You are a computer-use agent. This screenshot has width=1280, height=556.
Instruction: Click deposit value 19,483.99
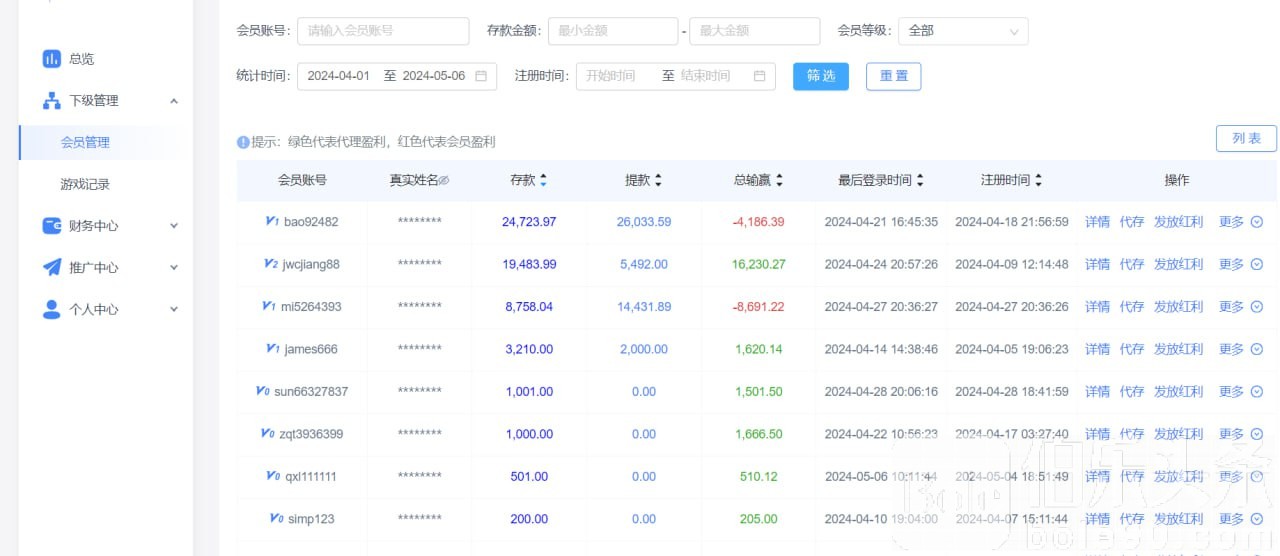click(x=529, y=264)
